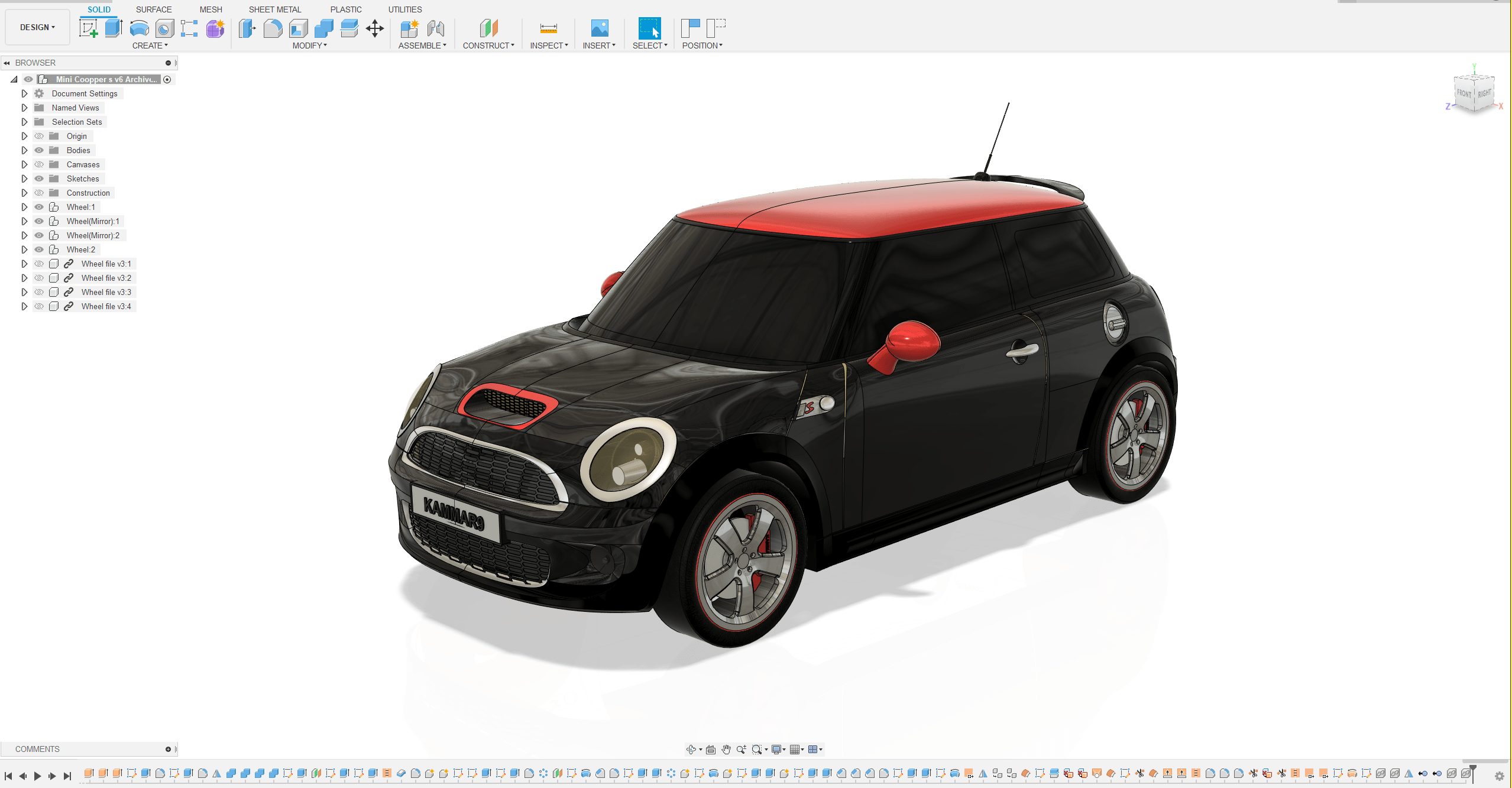Switch to the PLASTIC tab
Image resolution: width=1512 pixels, height=788 pixels.
click(x=346, y=9)
